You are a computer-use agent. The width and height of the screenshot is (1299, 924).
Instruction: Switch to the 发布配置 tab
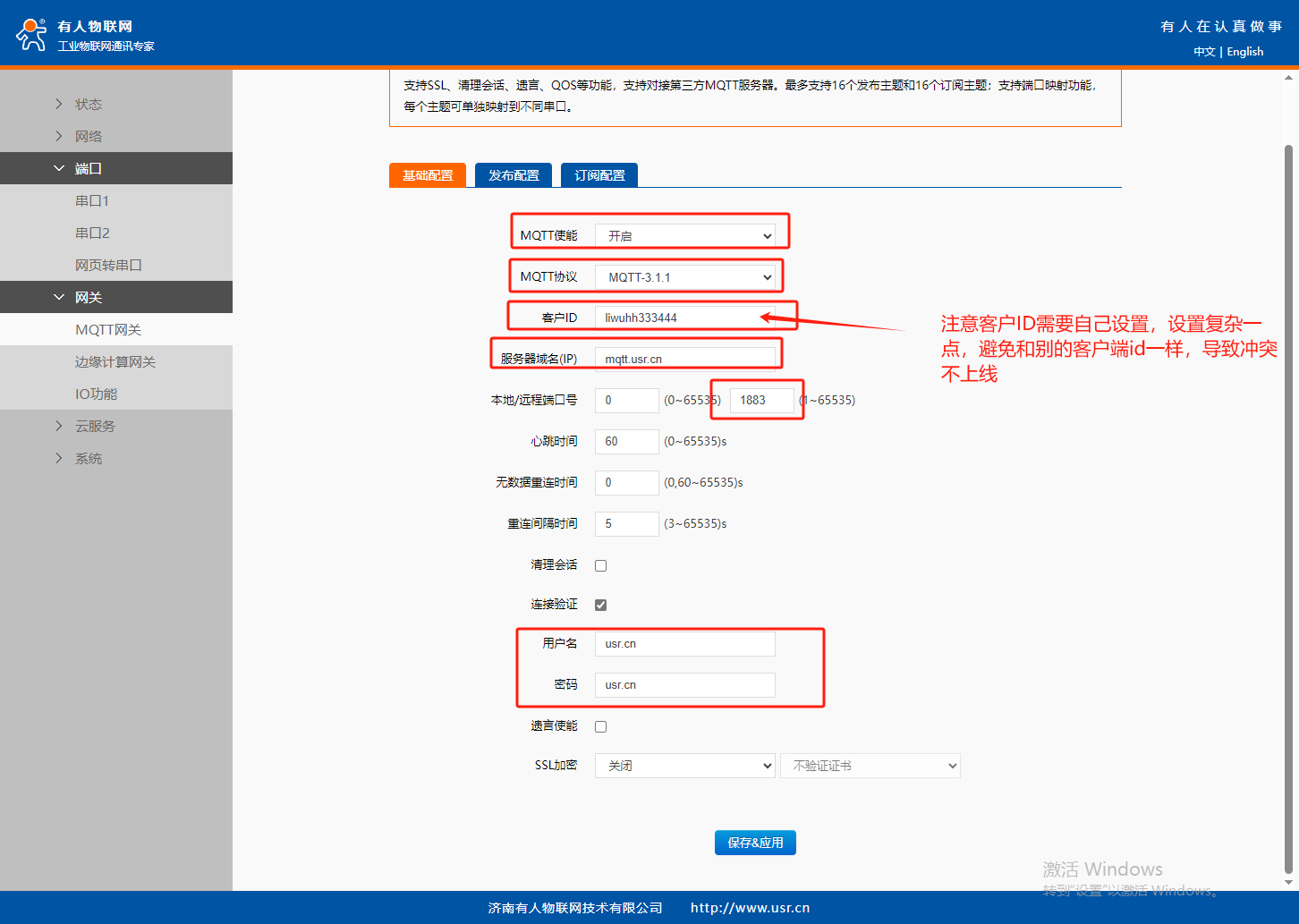(514, 175)
